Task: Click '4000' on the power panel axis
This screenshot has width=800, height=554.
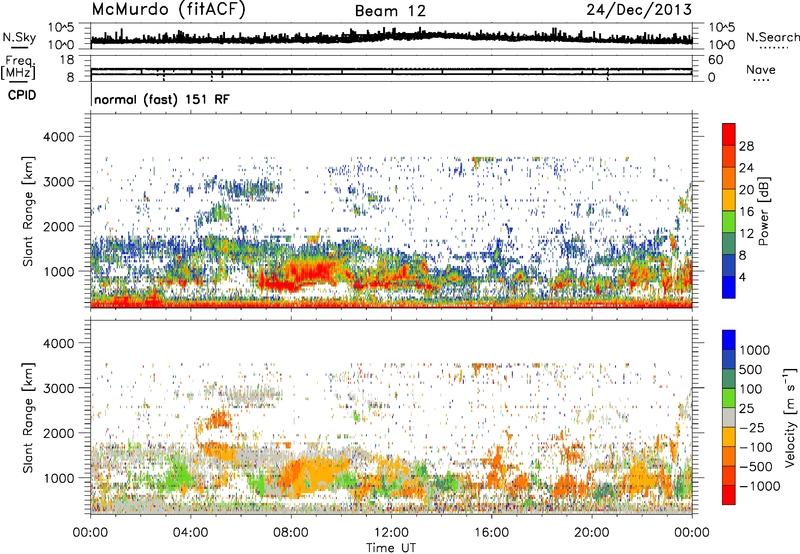Action: [x=58, y=137]
